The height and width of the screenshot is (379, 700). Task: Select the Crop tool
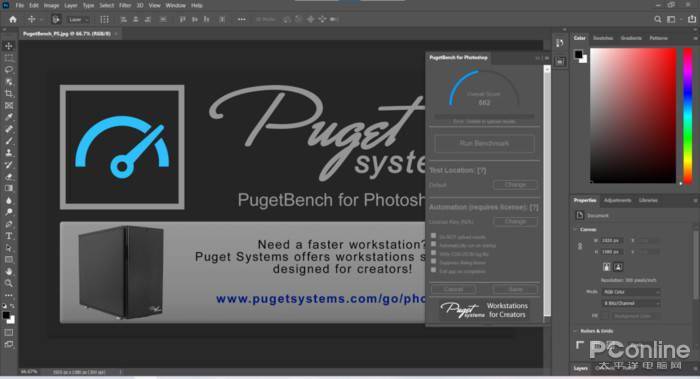8,94
